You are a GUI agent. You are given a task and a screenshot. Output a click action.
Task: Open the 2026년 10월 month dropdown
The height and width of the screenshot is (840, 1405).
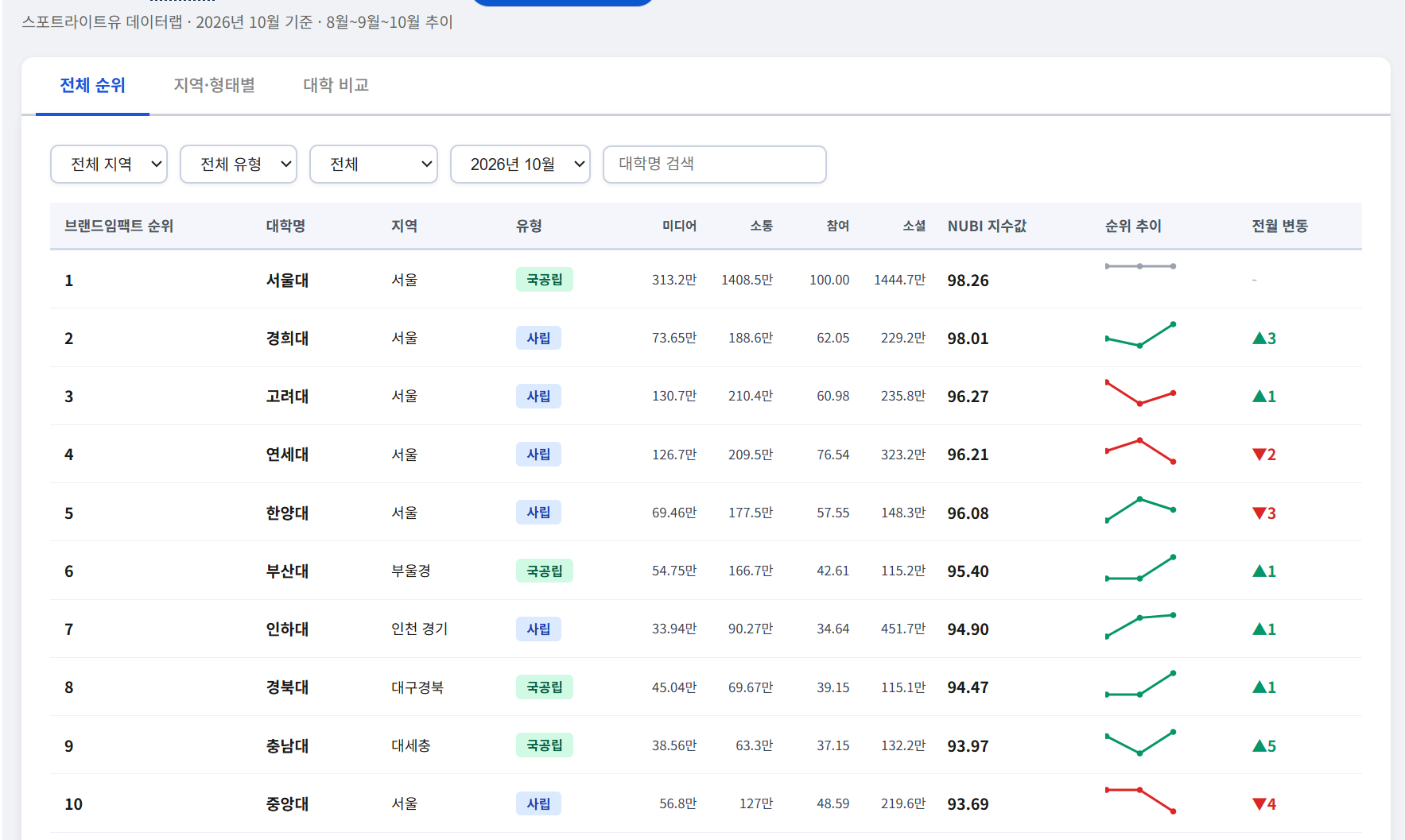pyautogui.click(x=520, y=165)
